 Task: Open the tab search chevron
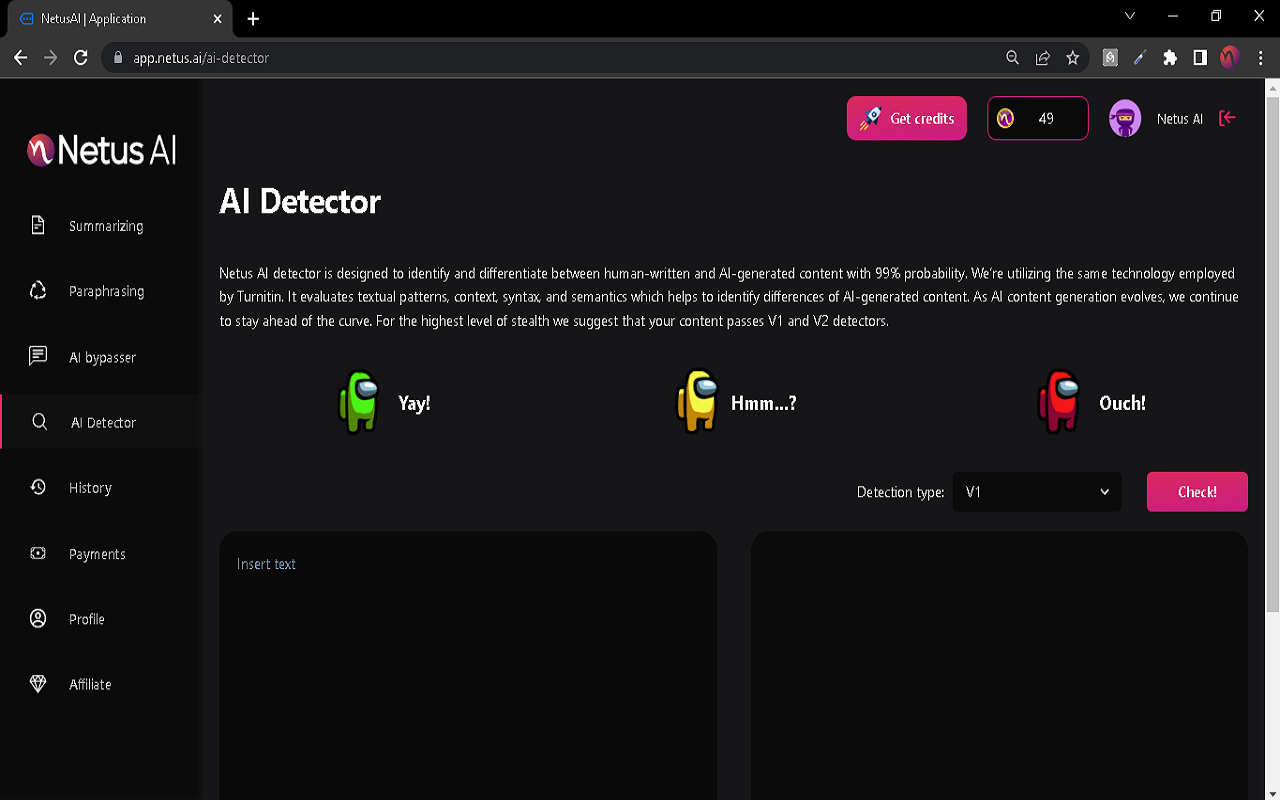(1130, 16)
